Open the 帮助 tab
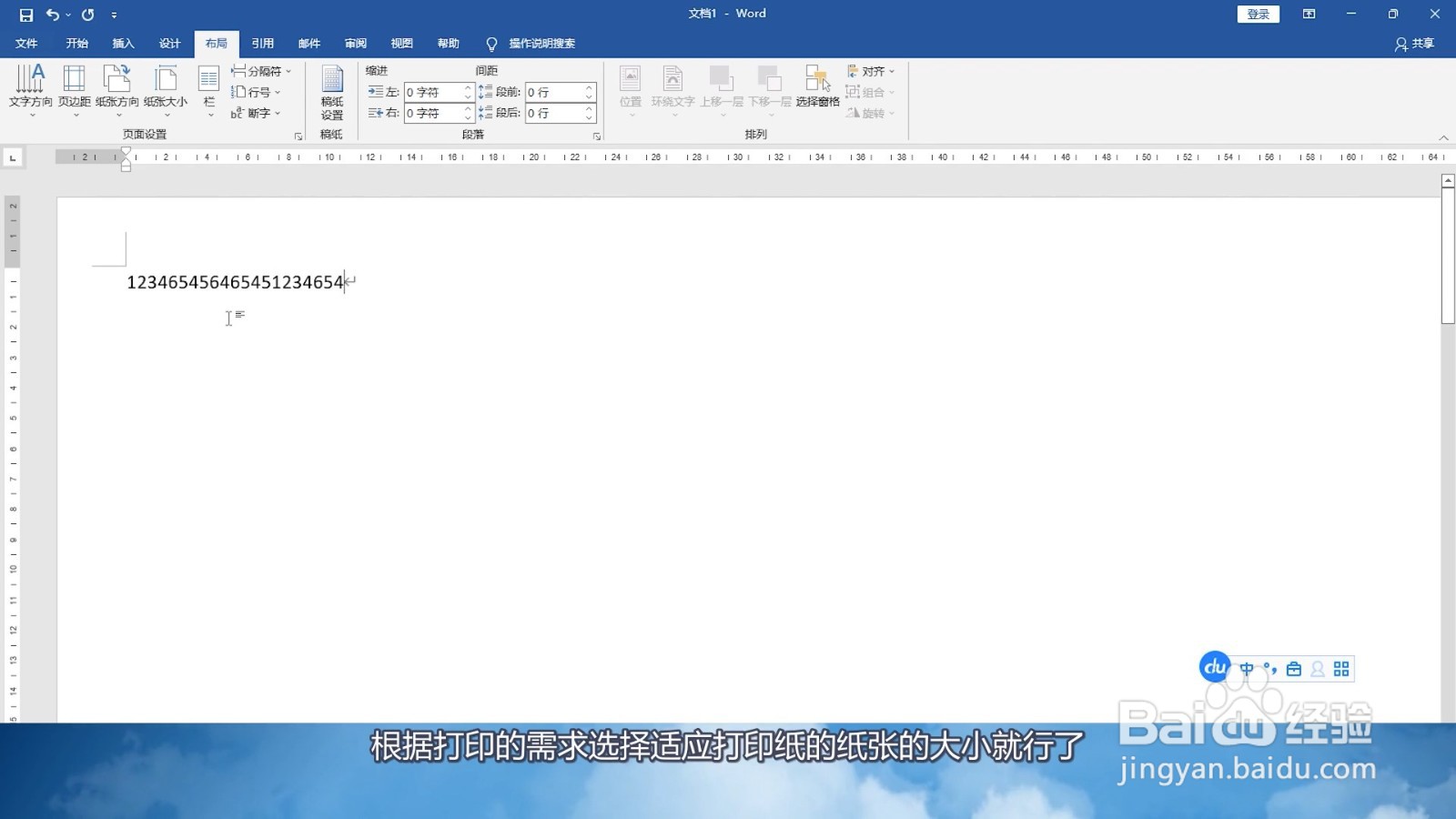The image size is (1456, 819). pyautogui.click(x=449, y=44)
